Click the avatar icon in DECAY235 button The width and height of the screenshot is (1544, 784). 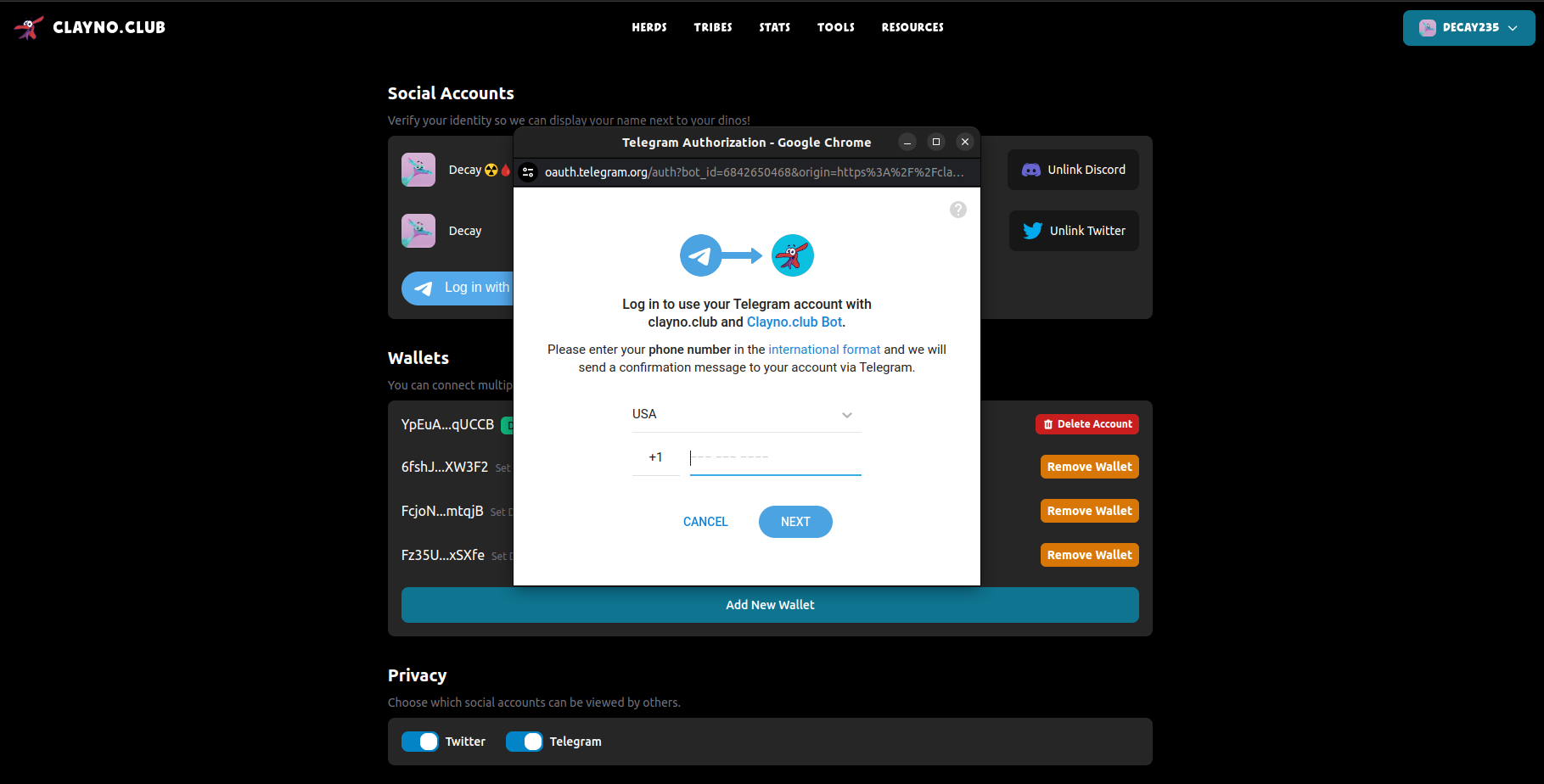(1428, 28)
